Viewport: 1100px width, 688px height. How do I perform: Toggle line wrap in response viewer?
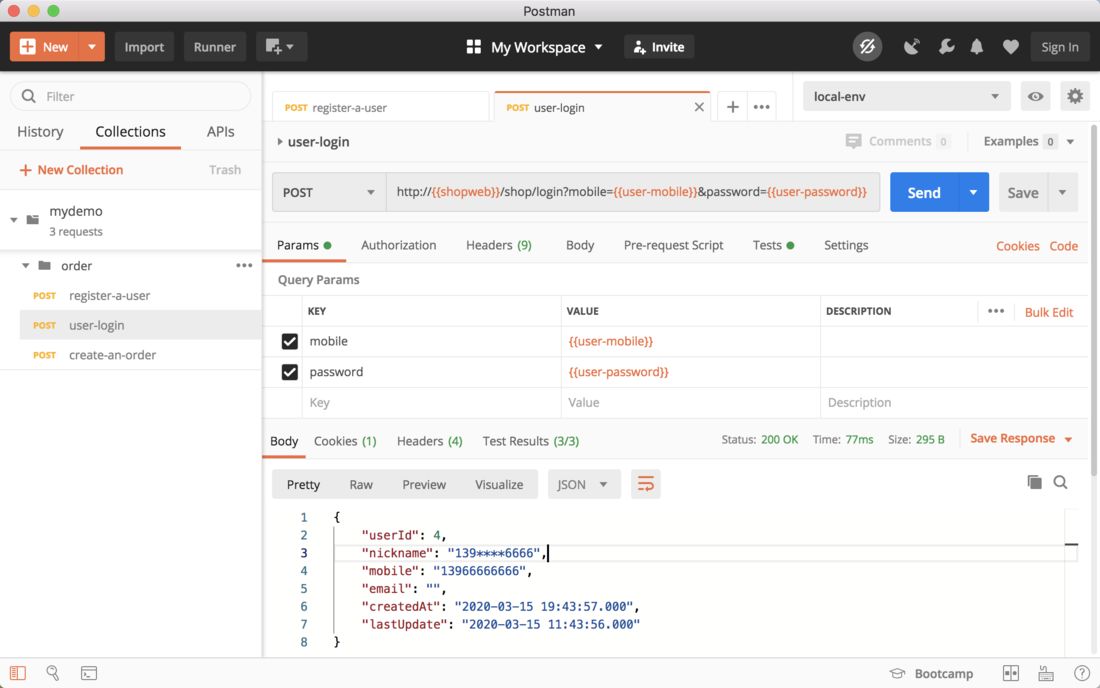pyautogui.click(x=646, y=484)
